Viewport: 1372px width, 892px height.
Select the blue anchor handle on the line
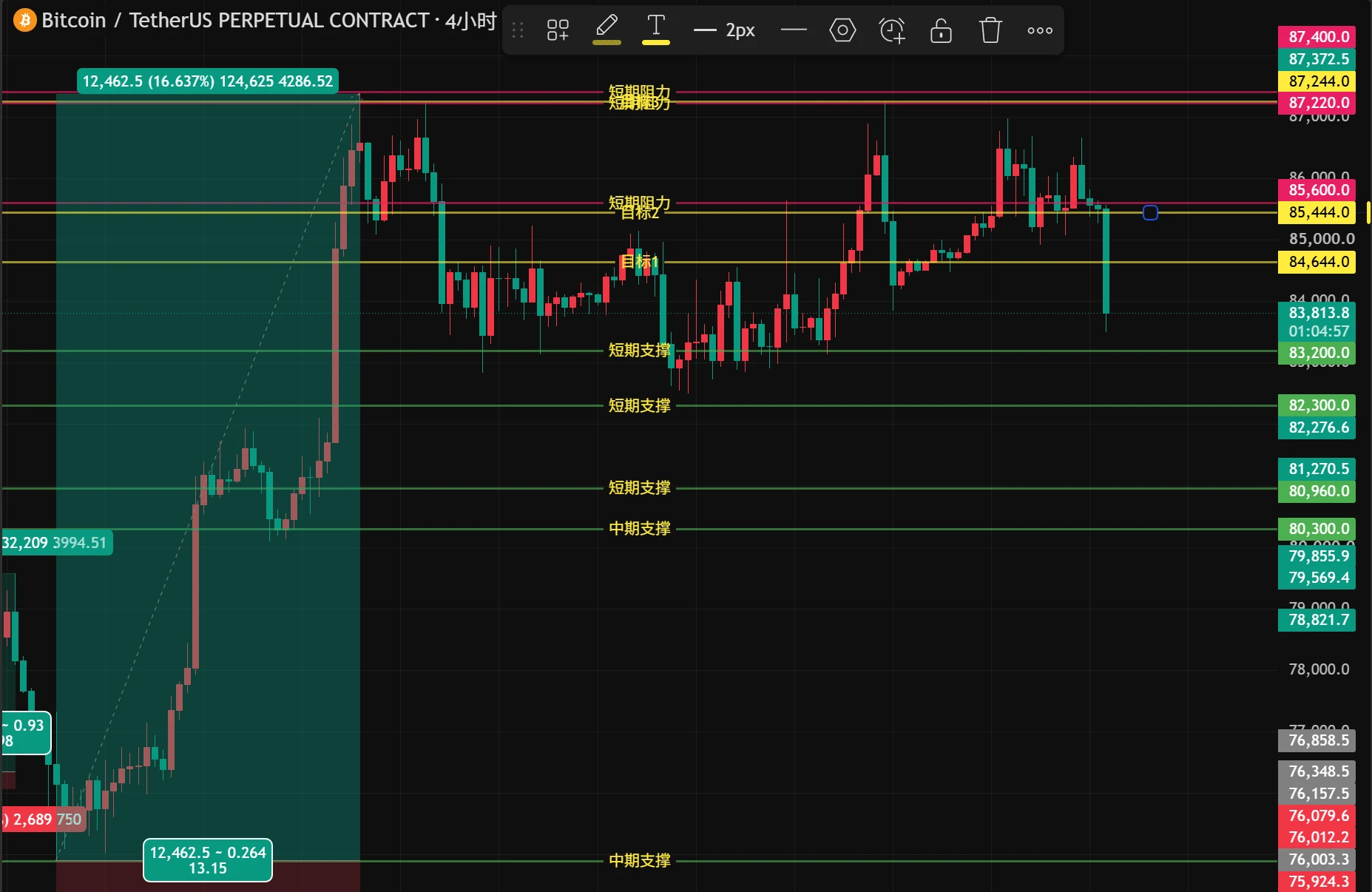(x=1150, y=213)
